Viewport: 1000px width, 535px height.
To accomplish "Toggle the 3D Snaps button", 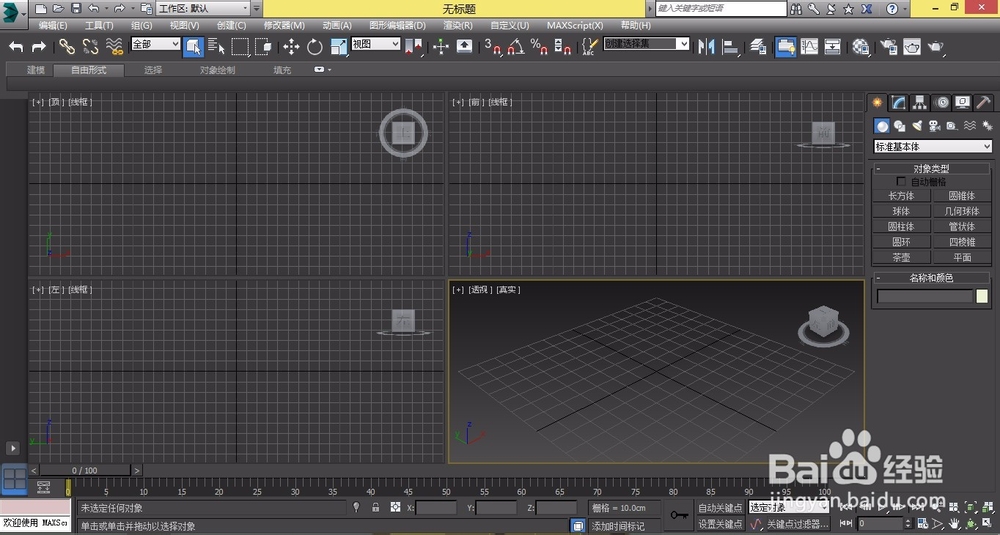I will tap(492, 46).
